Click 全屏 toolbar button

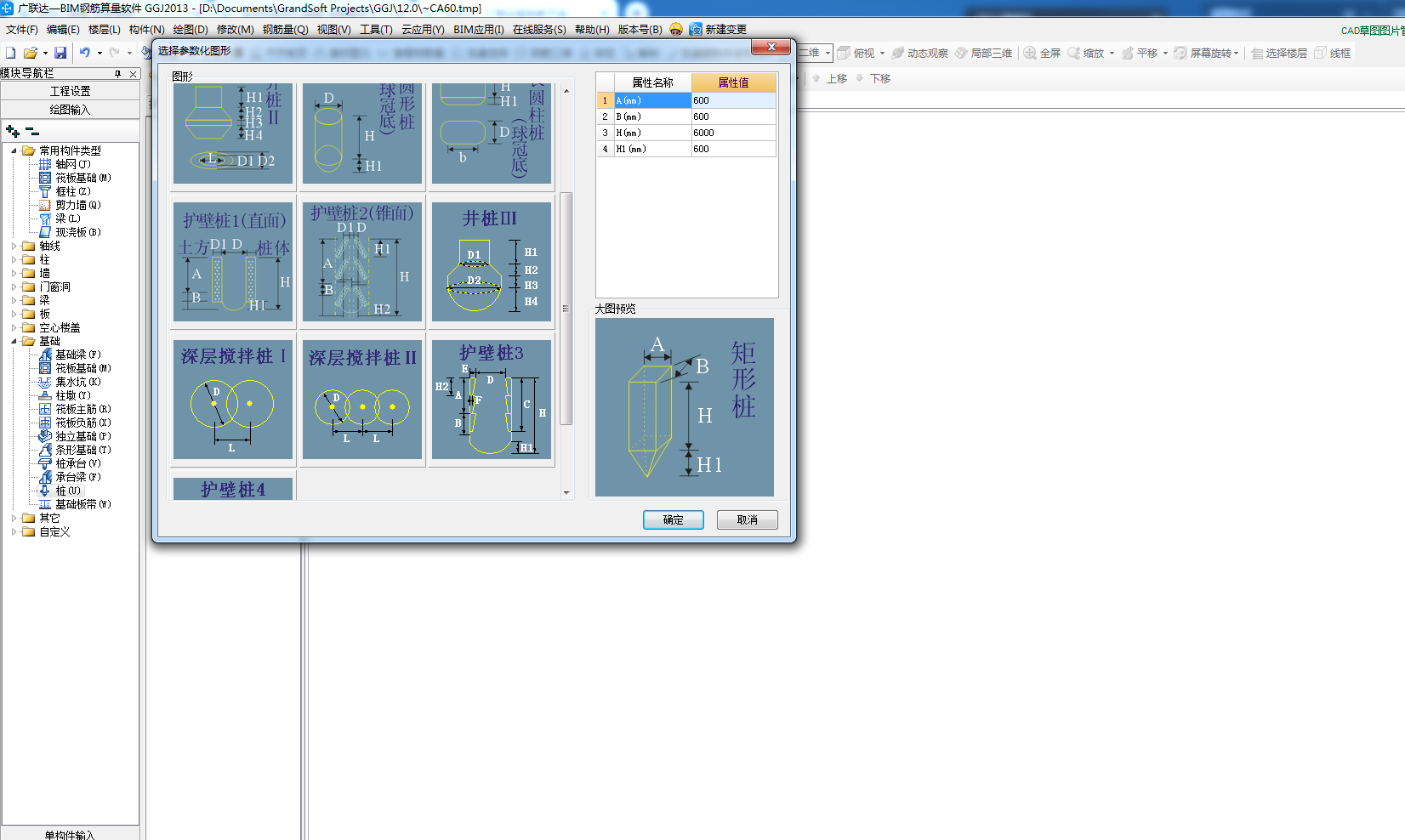1042,53
